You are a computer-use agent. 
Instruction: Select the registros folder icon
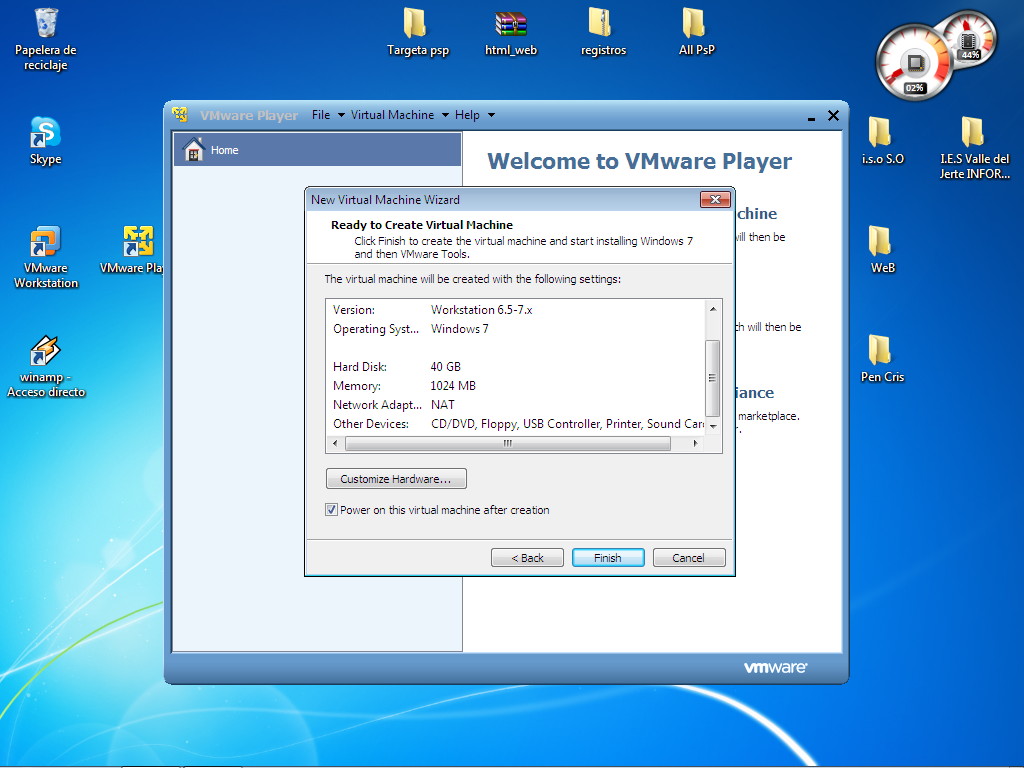(603, 24)
